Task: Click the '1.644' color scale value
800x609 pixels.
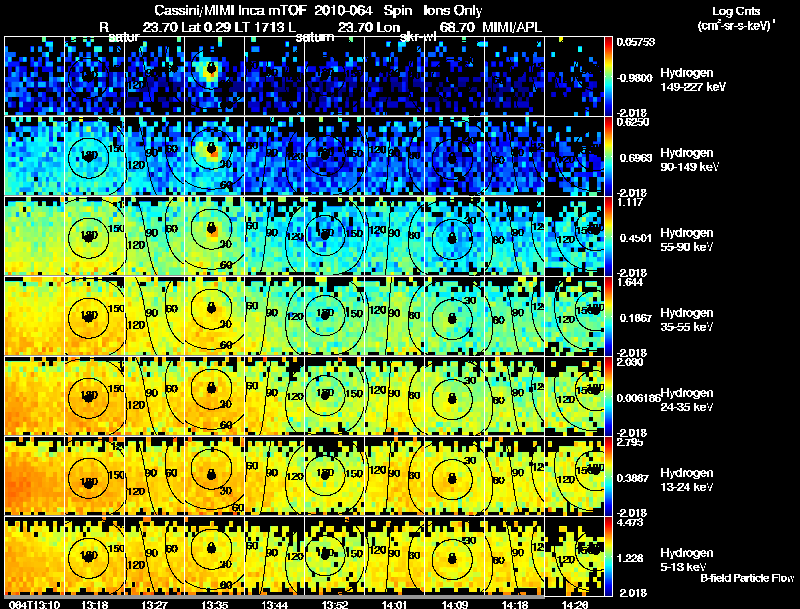Action: (x=630, y=282)
